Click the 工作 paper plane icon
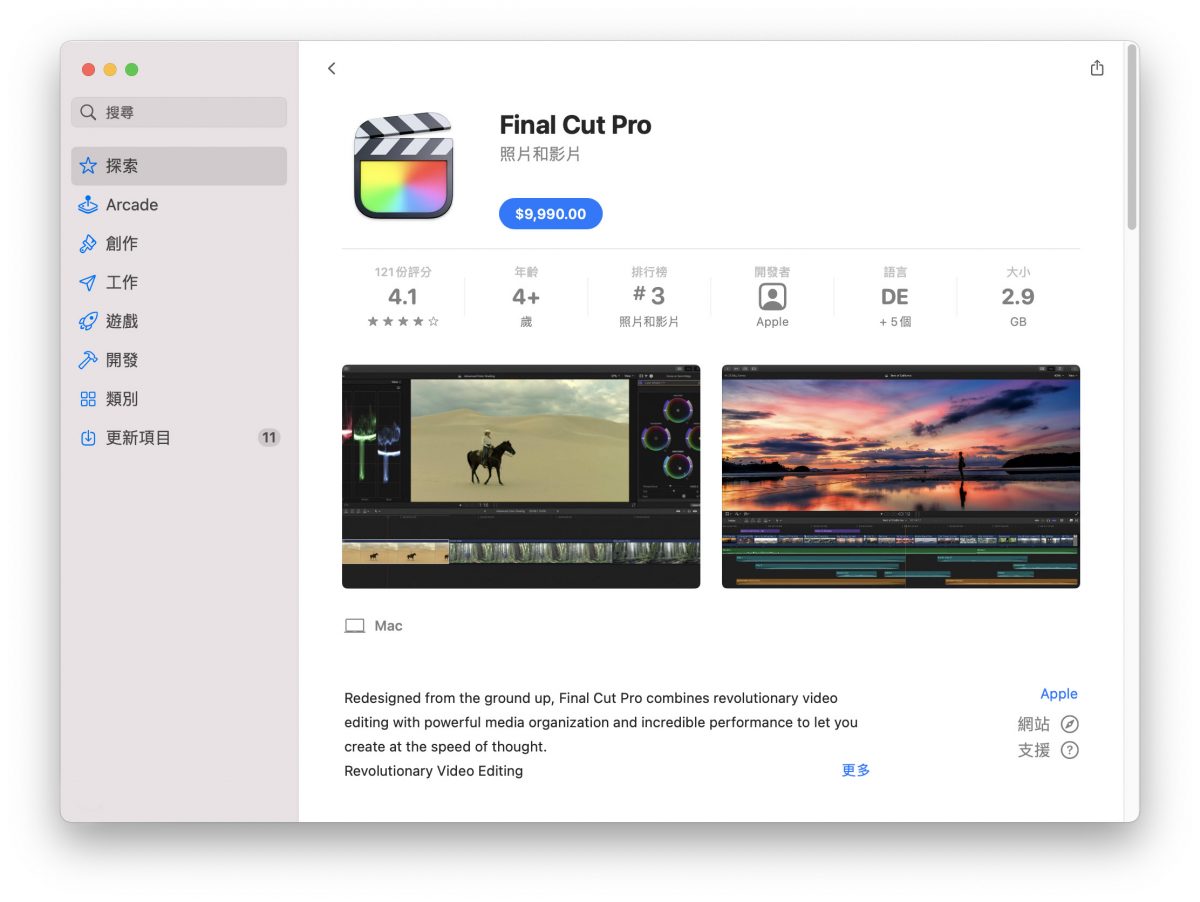Screen dimensions: 1200x902 (88, 283)
